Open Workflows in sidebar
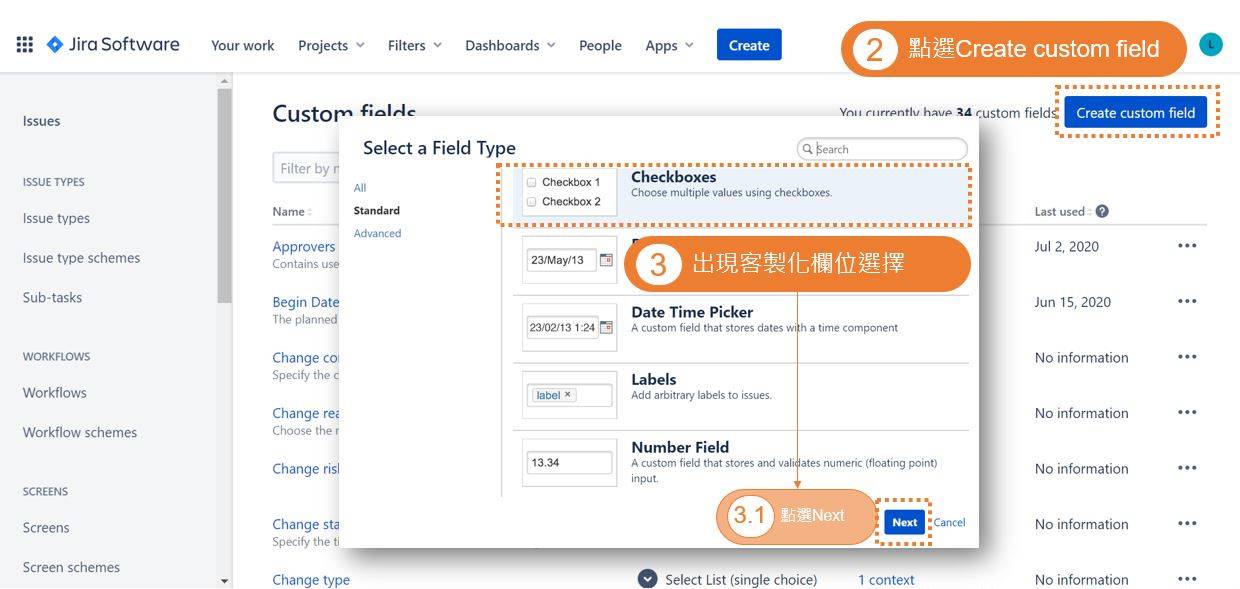The height and width of the screenshot is (589, 1240). [54, 392]
